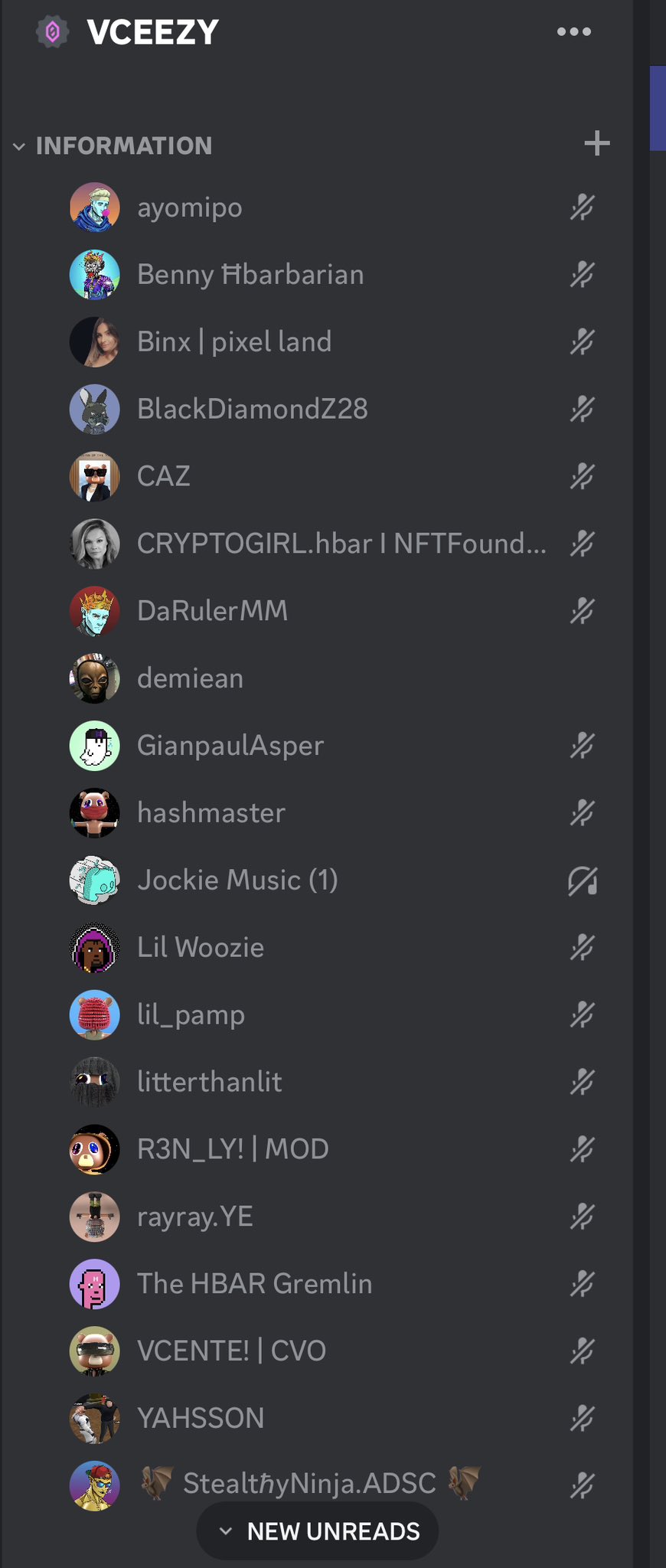Open Binx | pixel land's avatar
Screen dimensions: 666x1568
[x=95, y=342]
